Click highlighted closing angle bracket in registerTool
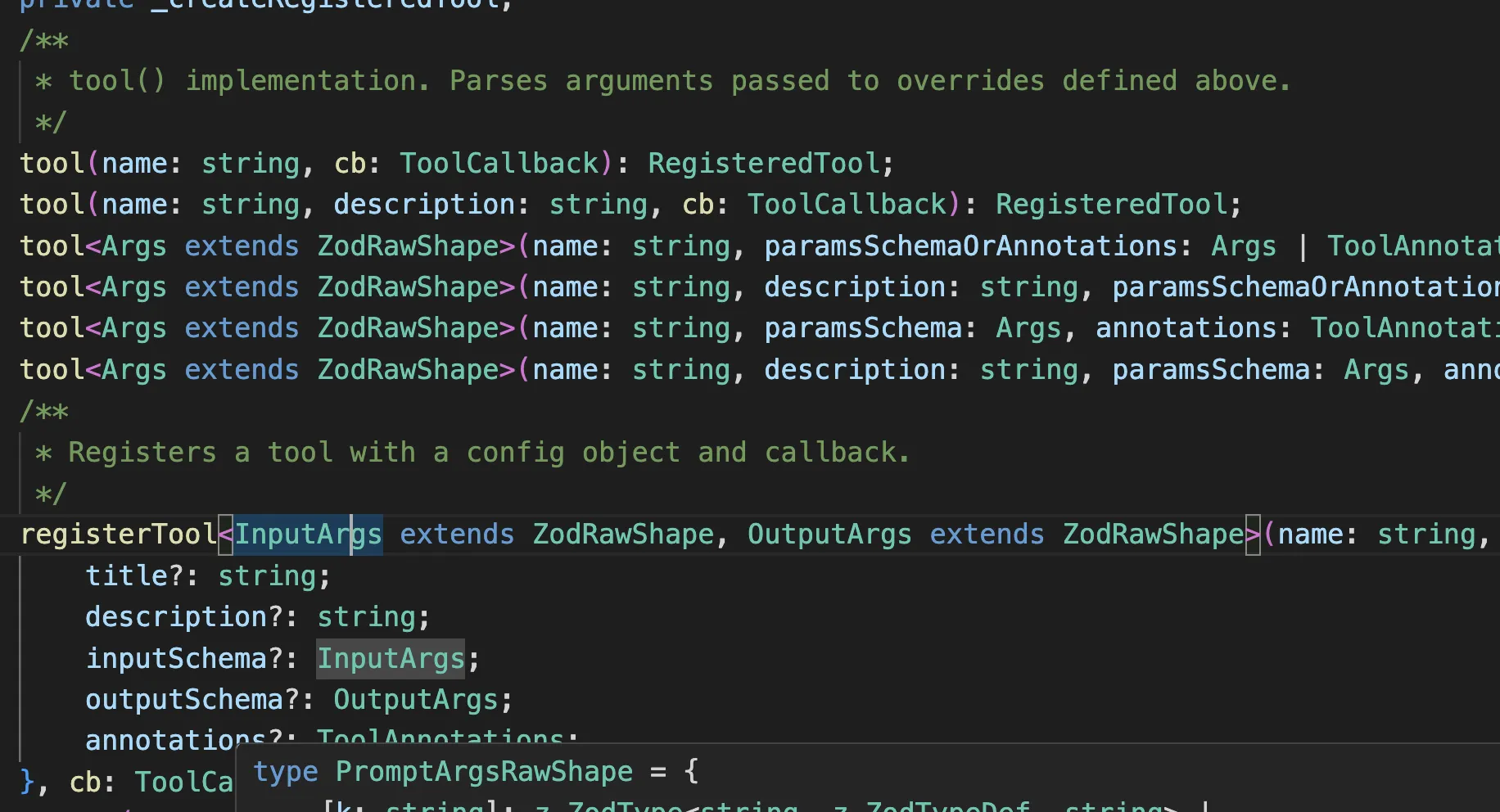Screen dimensions: 1500x812 click(x=1253, y=535)
